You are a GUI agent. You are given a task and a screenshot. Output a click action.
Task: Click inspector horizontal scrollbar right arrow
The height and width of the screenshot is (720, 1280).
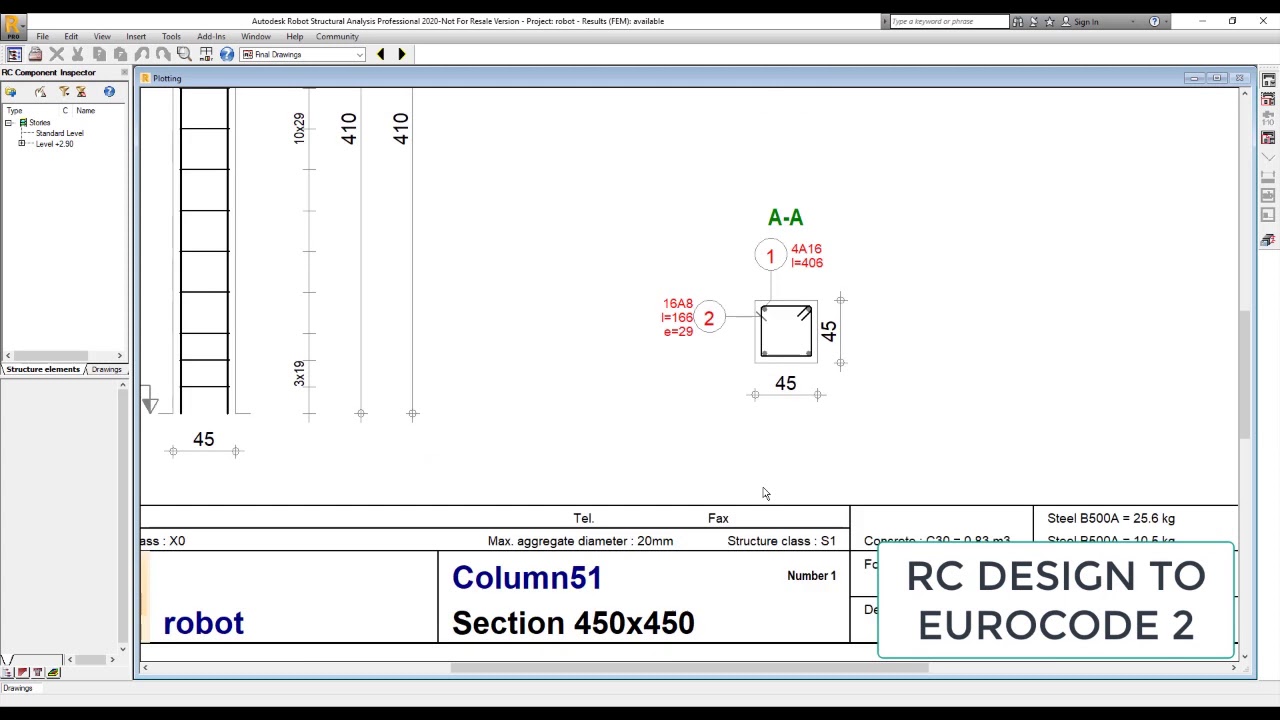(120, 355)
